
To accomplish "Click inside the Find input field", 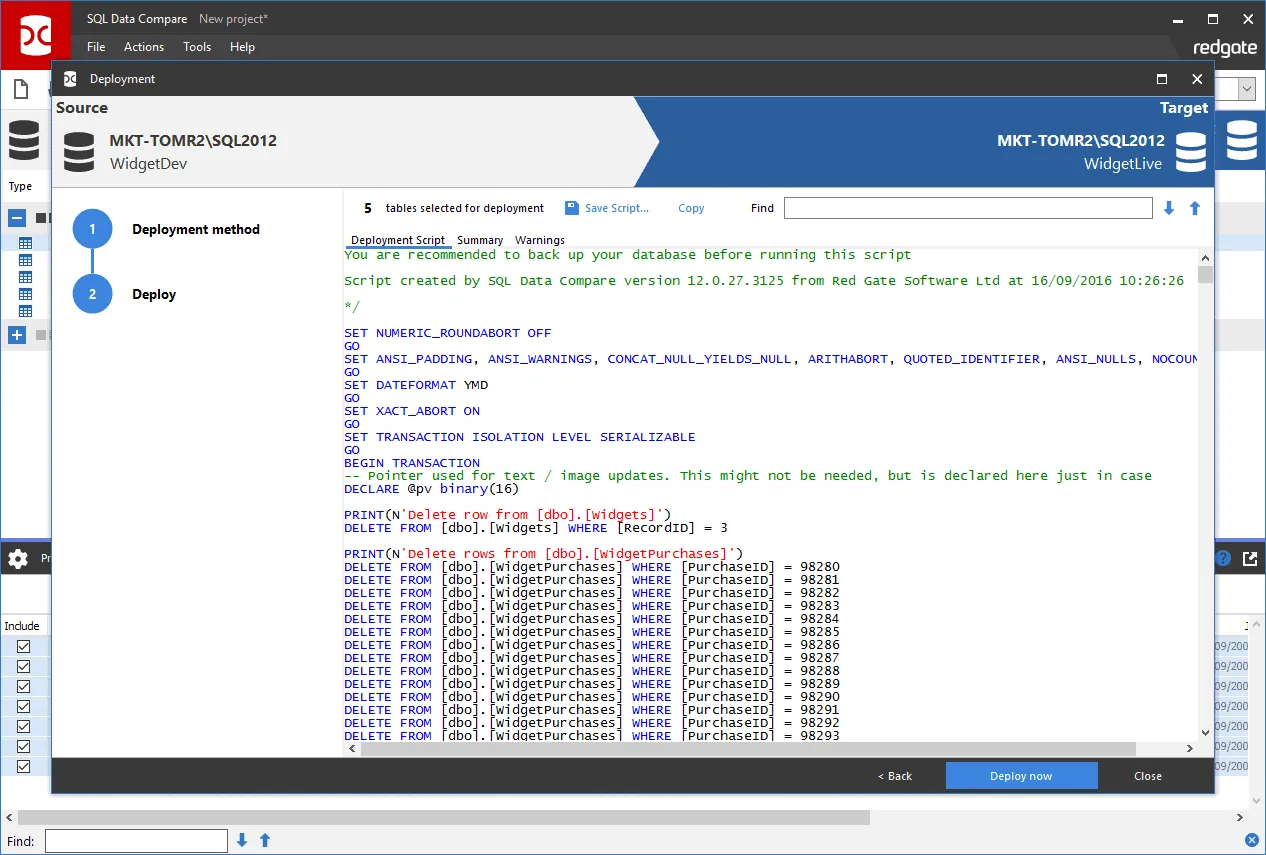I will [x=966, y=208].
